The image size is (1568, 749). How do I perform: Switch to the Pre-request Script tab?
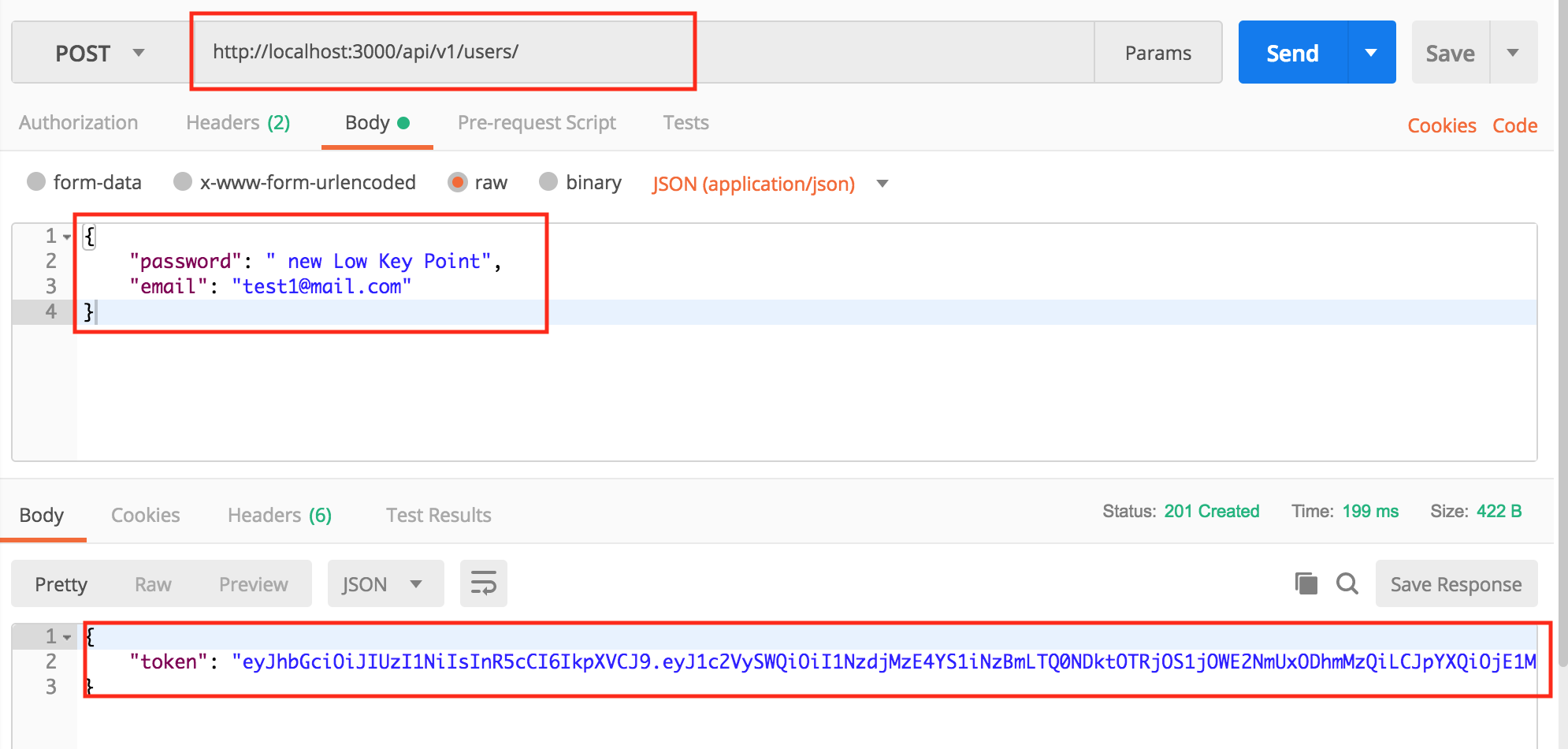click(x=537, y=123)
